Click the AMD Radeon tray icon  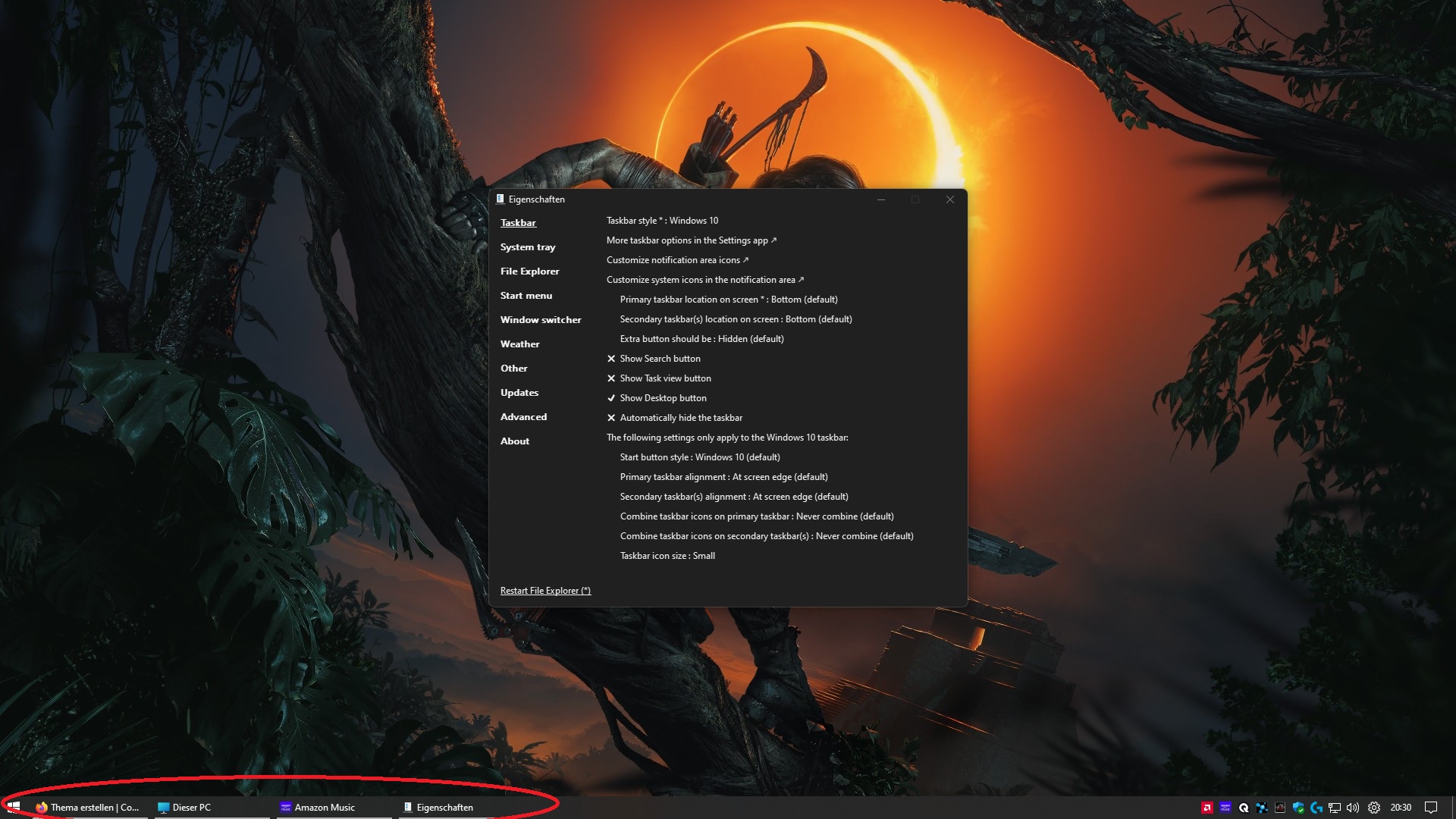coord(1207,808)
